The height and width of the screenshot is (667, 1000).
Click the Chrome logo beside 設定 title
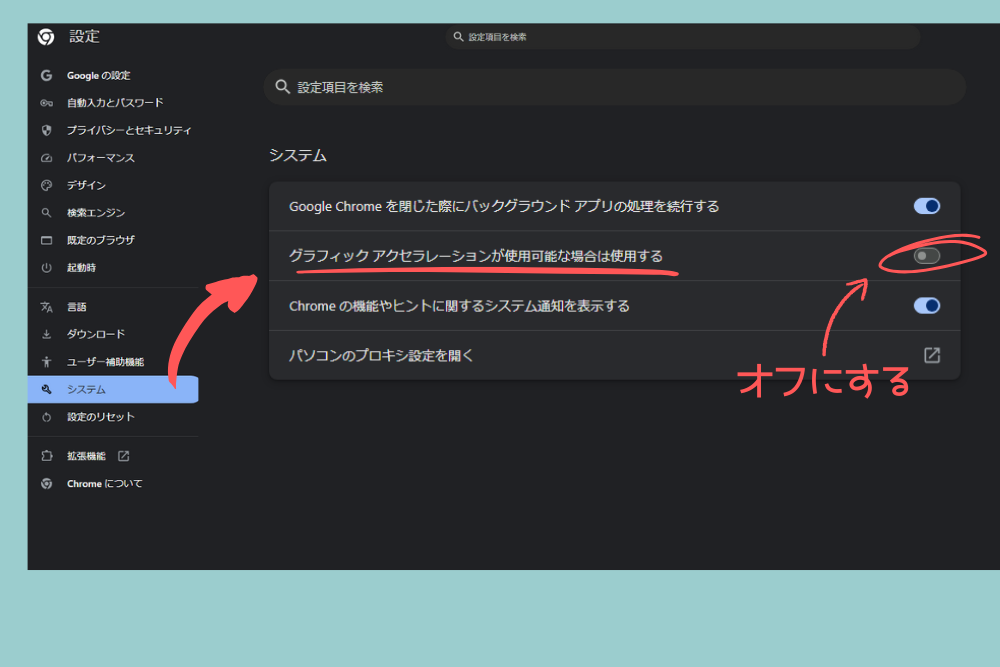(46, 37)
